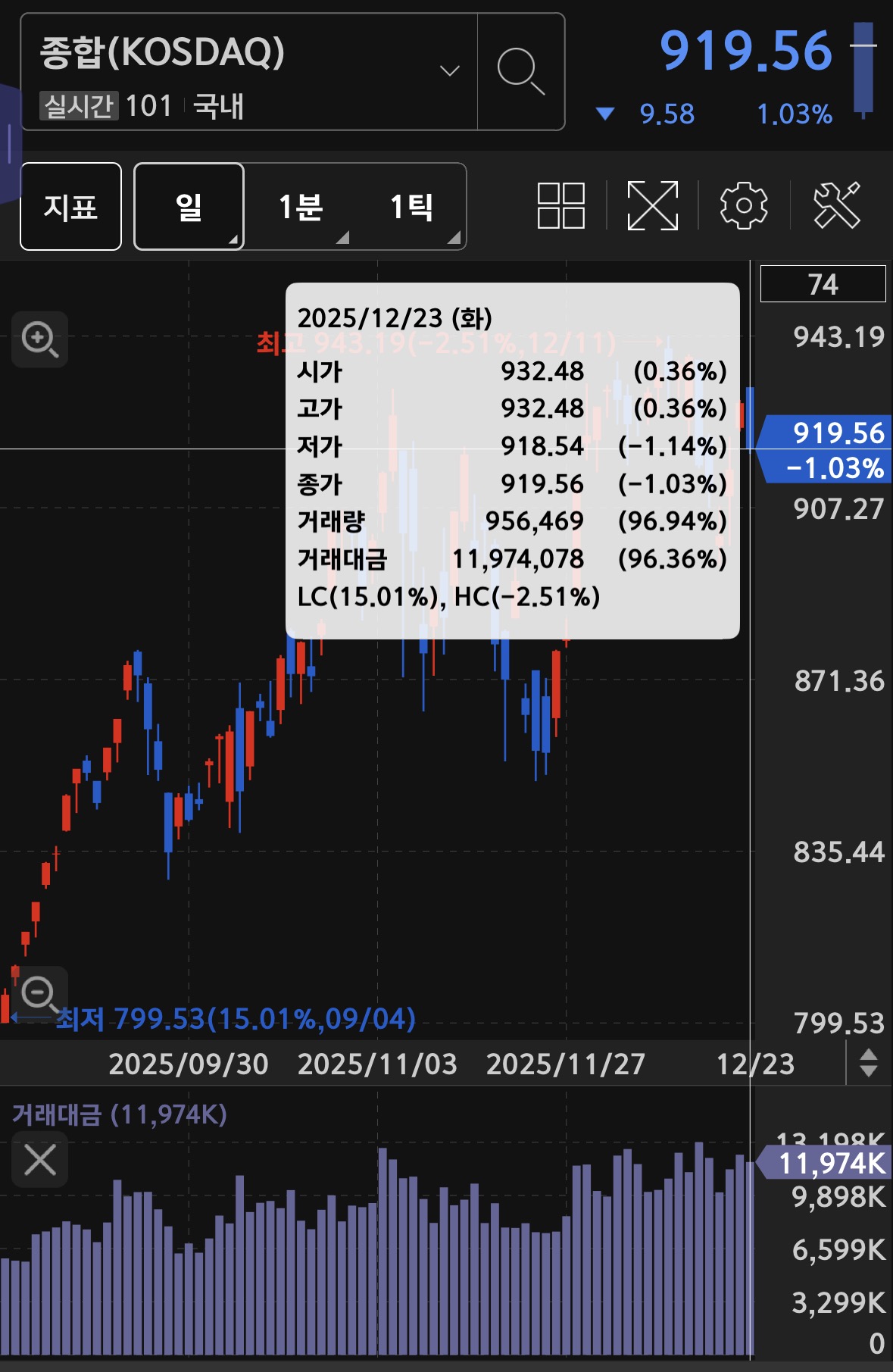The height and width of the screenshot is (1372, 893).
Task: Select the 일 daily period tab
Action: (189, 206)
